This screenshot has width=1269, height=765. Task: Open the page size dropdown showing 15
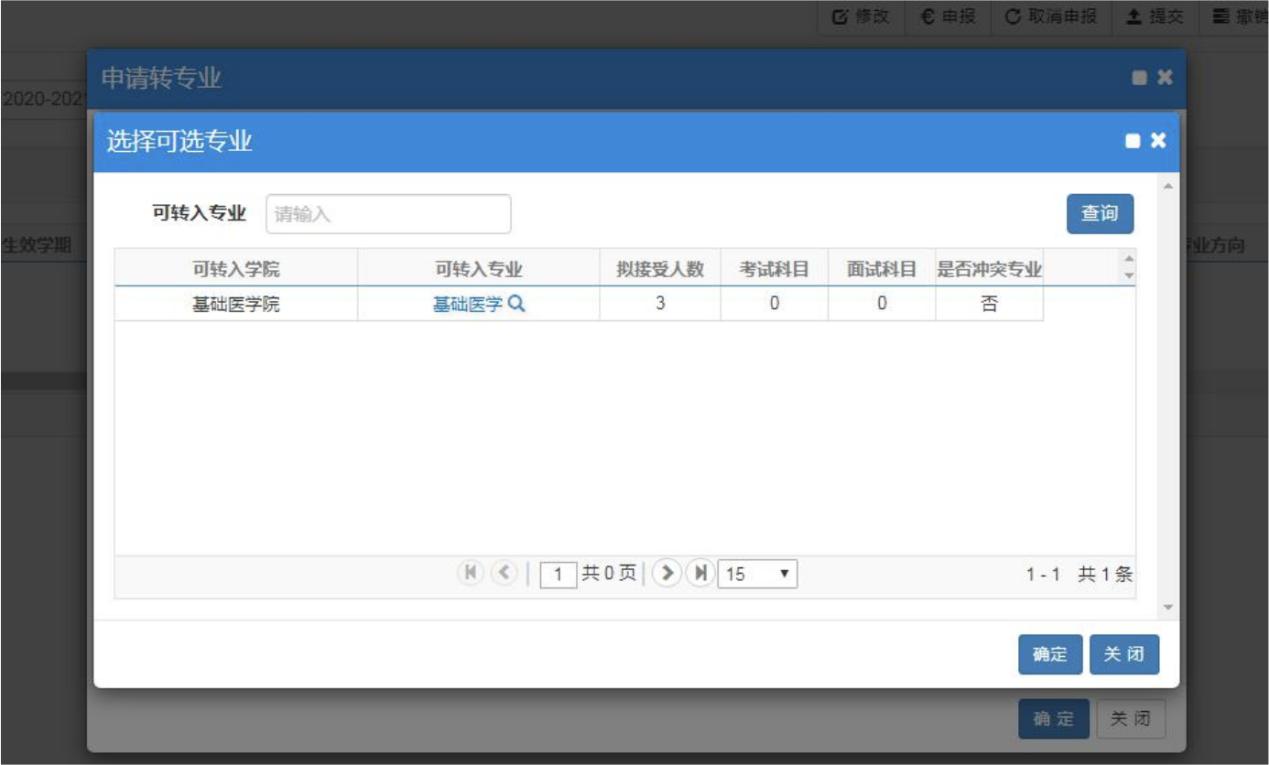(757, 574)
